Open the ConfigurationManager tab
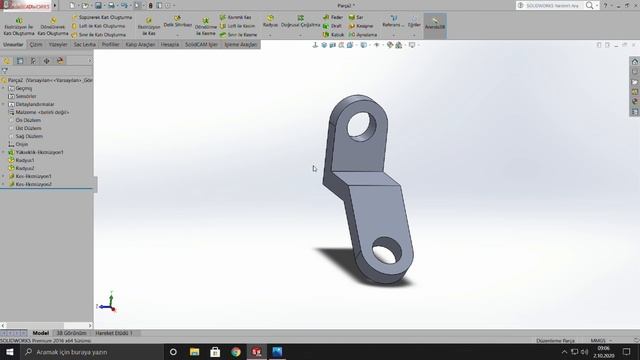Image resolution: width=640 pixels, height=360 pixels. click(x=33, y=61)
